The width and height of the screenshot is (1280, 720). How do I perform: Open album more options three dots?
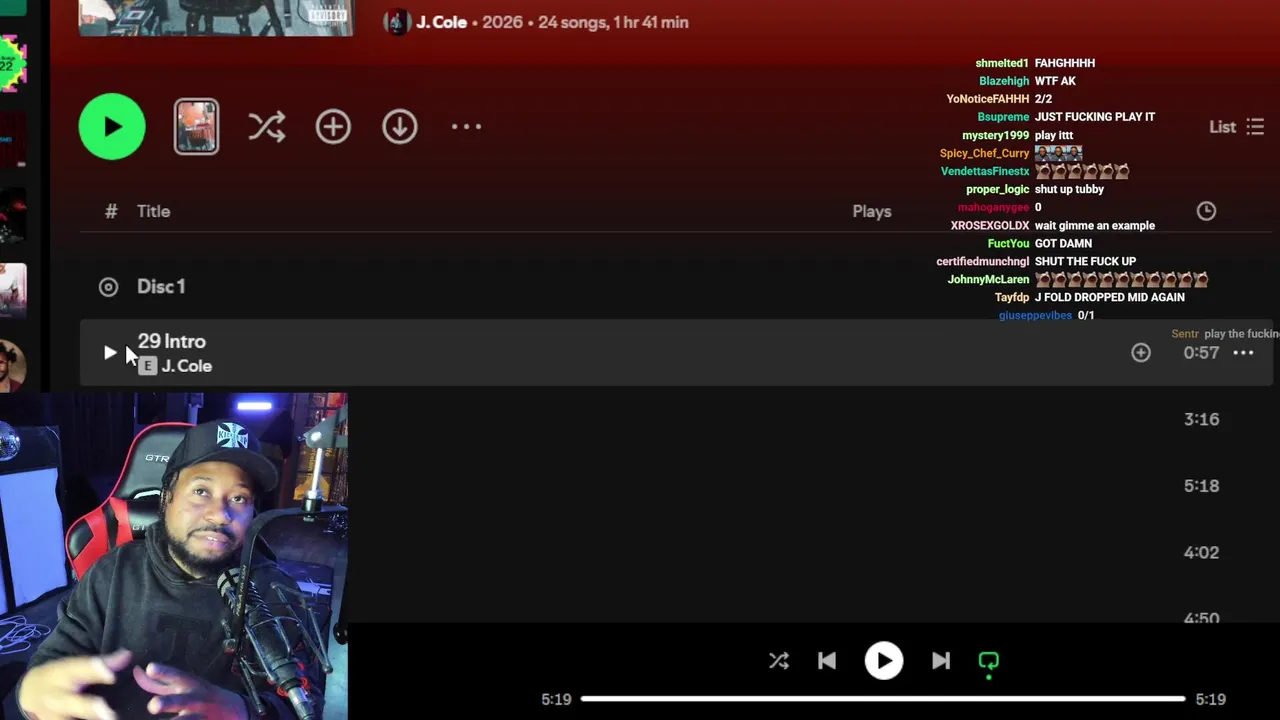pyautogui.click(x=466, y=126)
